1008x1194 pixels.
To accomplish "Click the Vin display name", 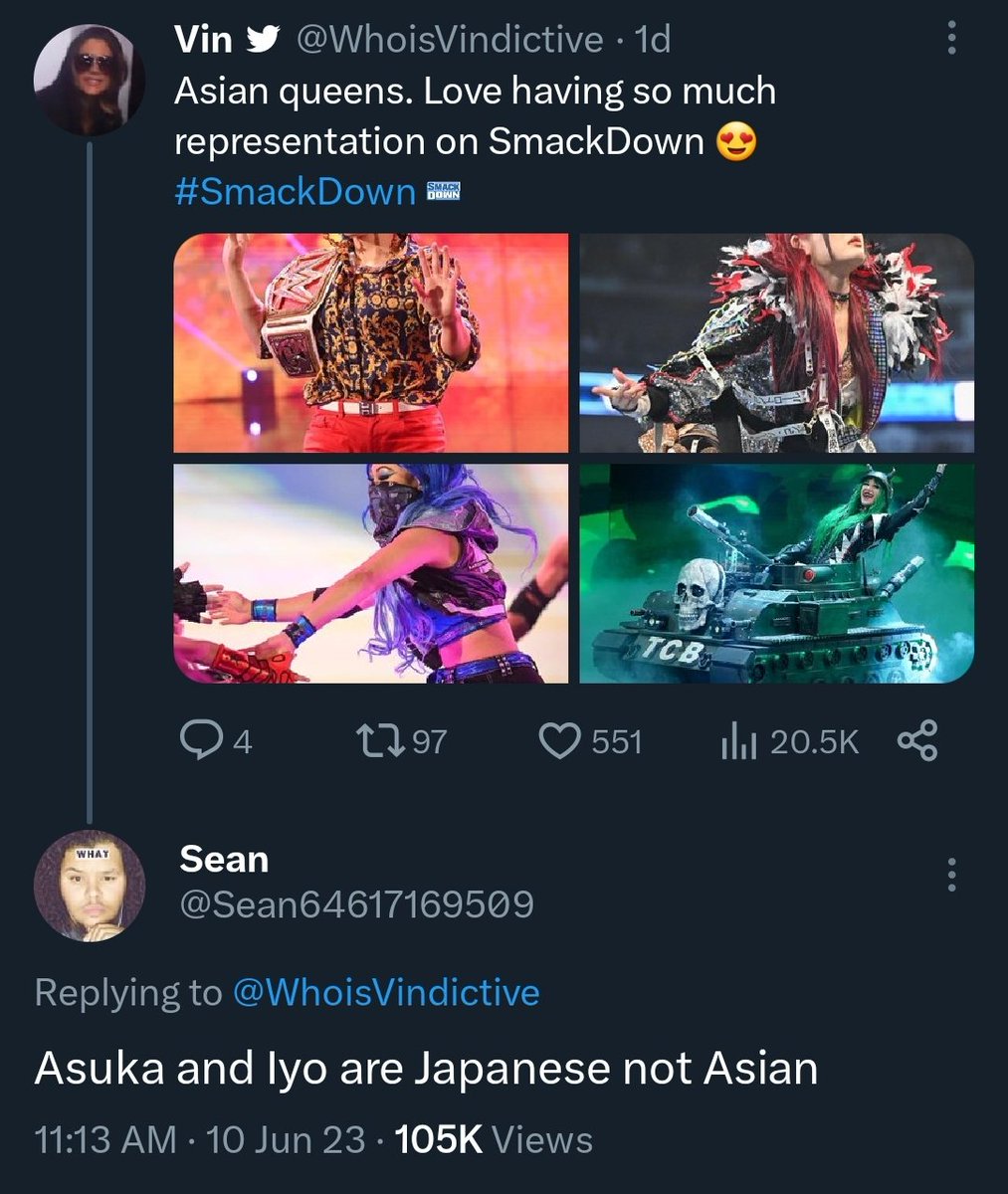I will (x=203, y=40).
